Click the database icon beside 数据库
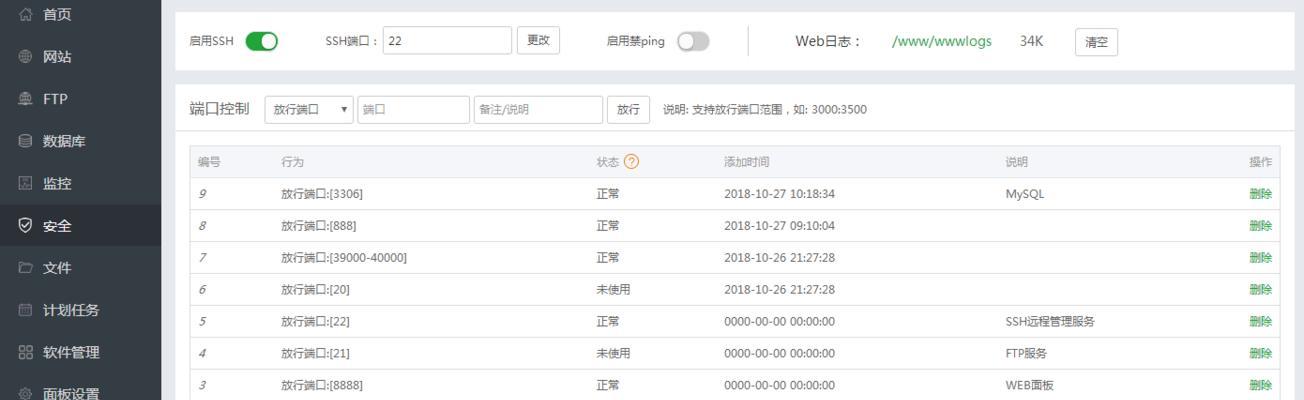This screenshot has height=400, width=1304. tap(25, 141)
